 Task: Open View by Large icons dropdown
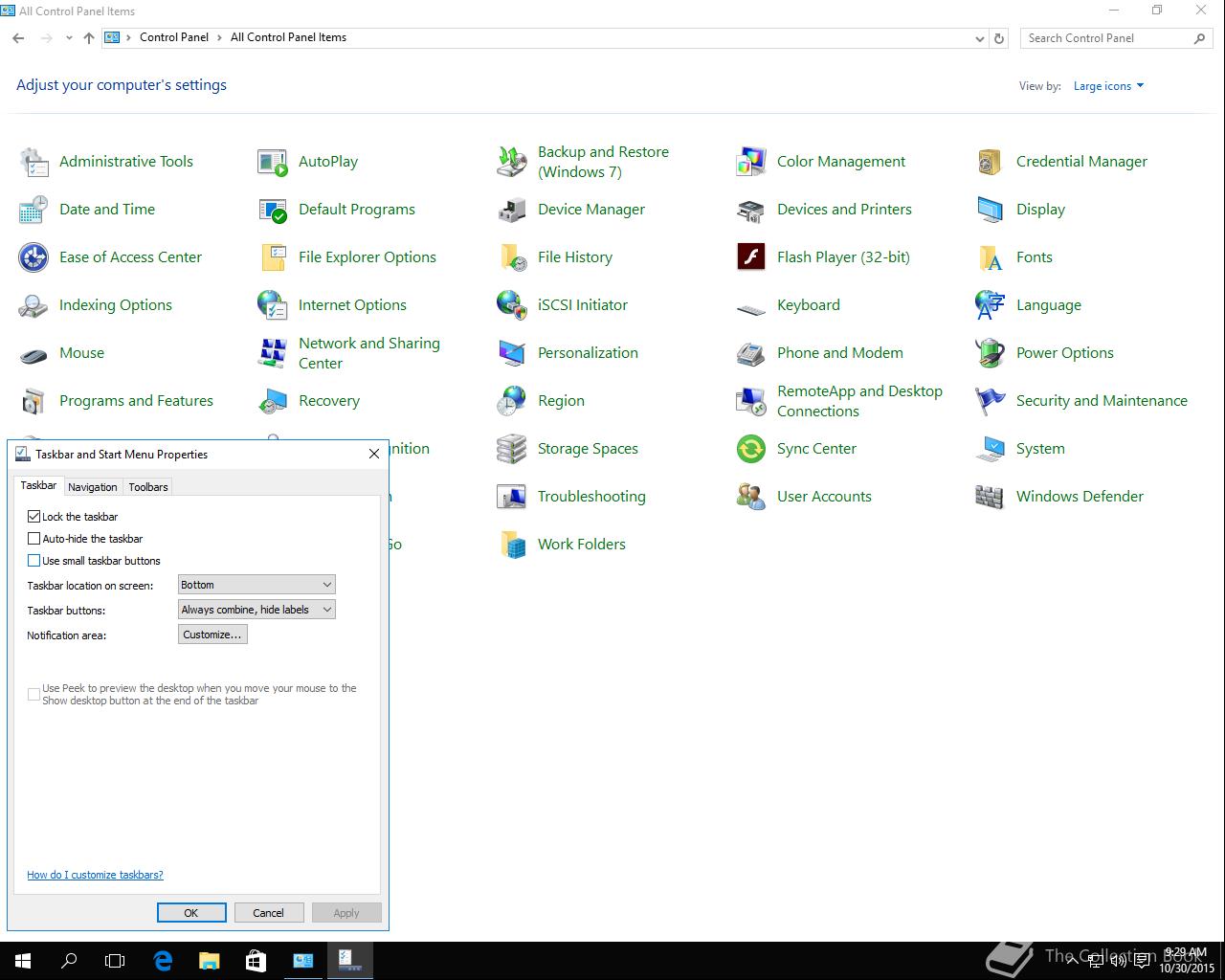1108,86
